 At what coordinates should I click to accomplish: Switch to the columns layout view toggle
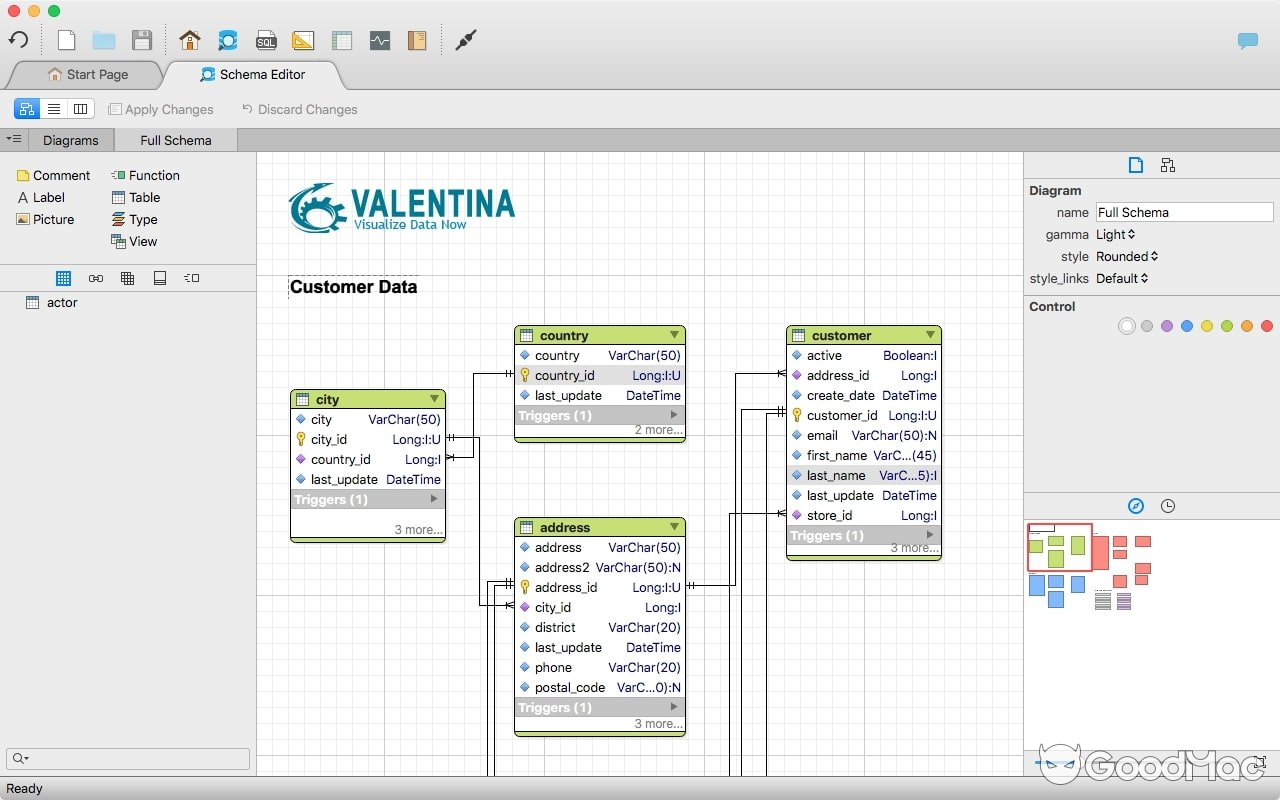[81, 109]
